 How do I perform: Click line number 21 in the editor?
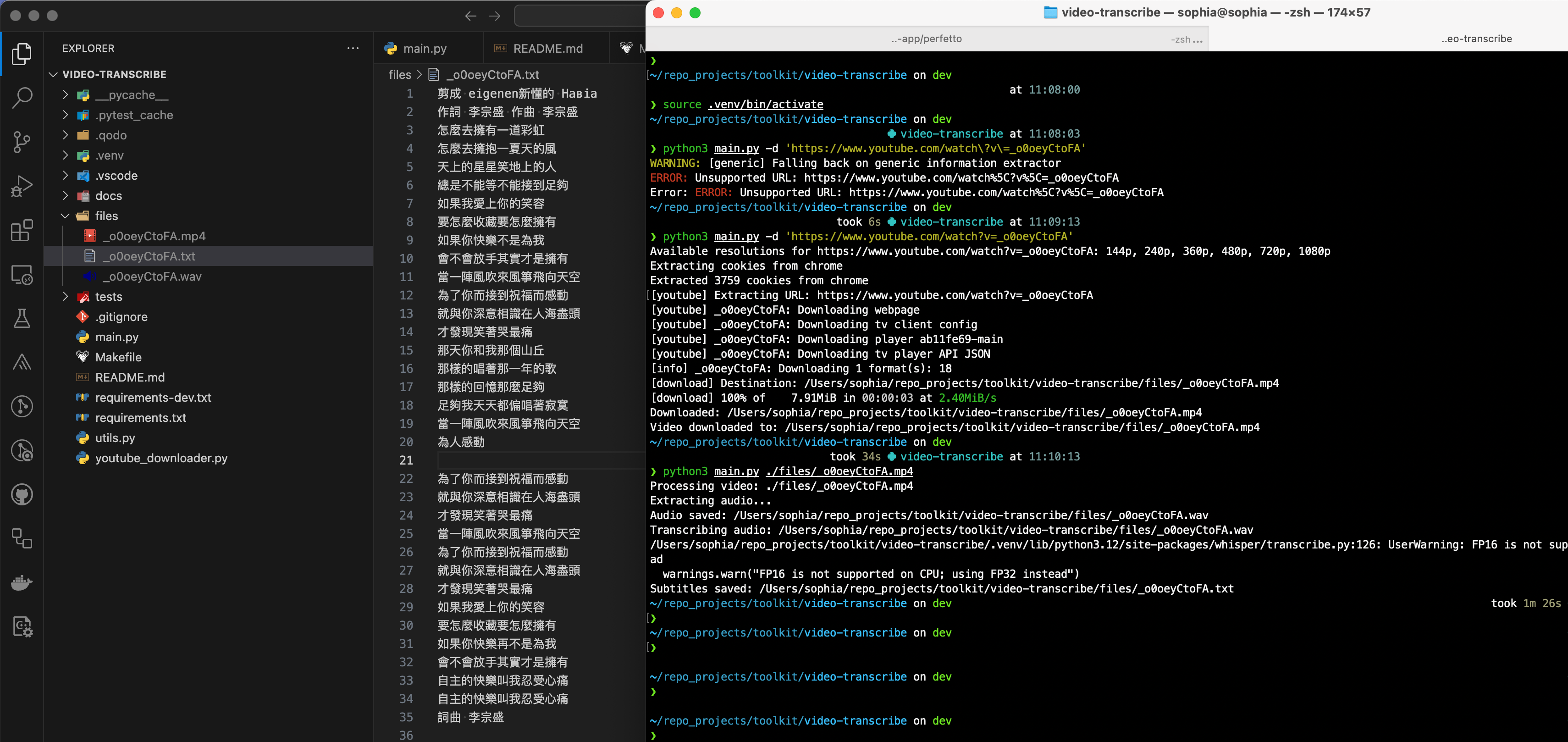coord(406,460)
